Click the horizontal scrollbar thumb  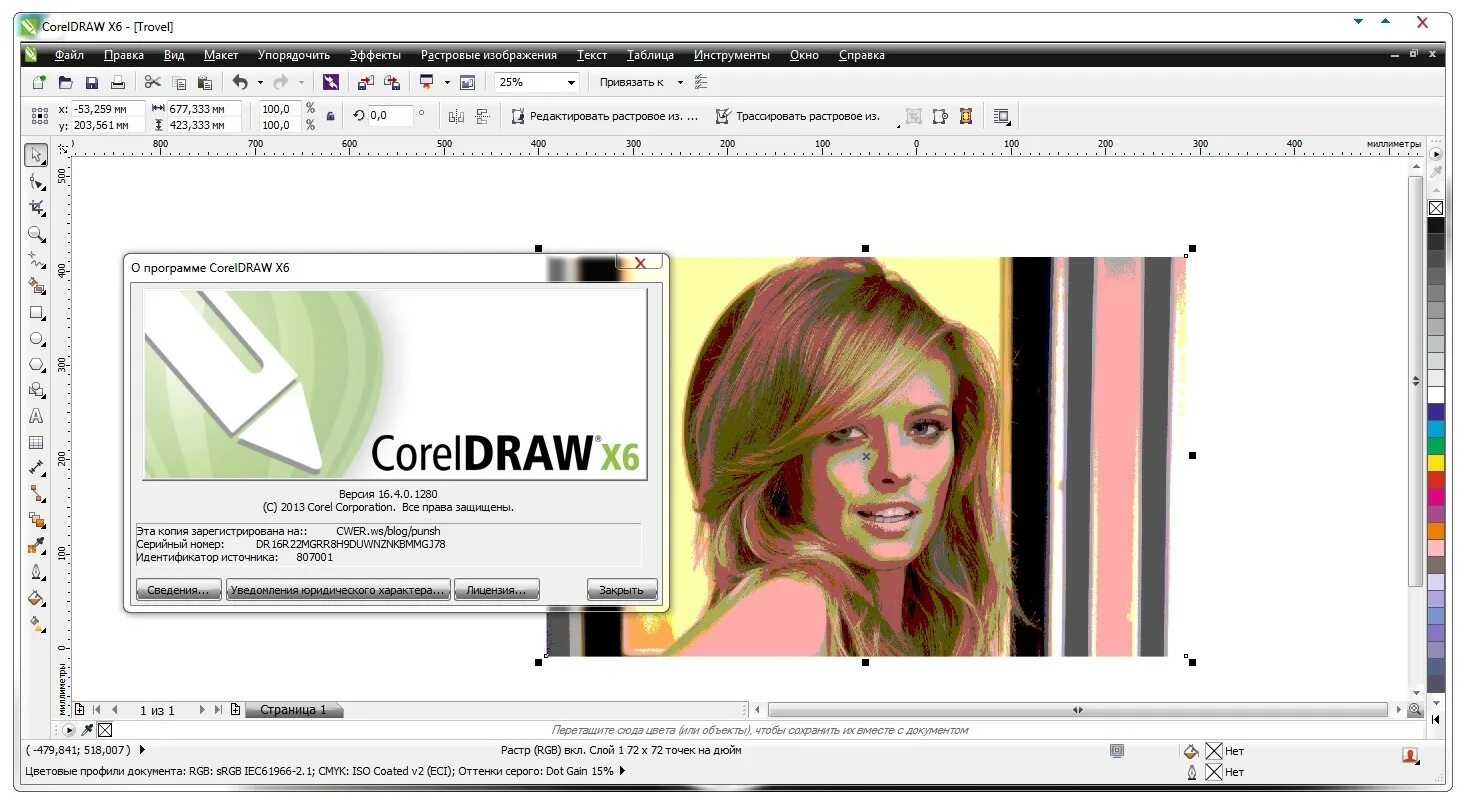click(1077, 710)
